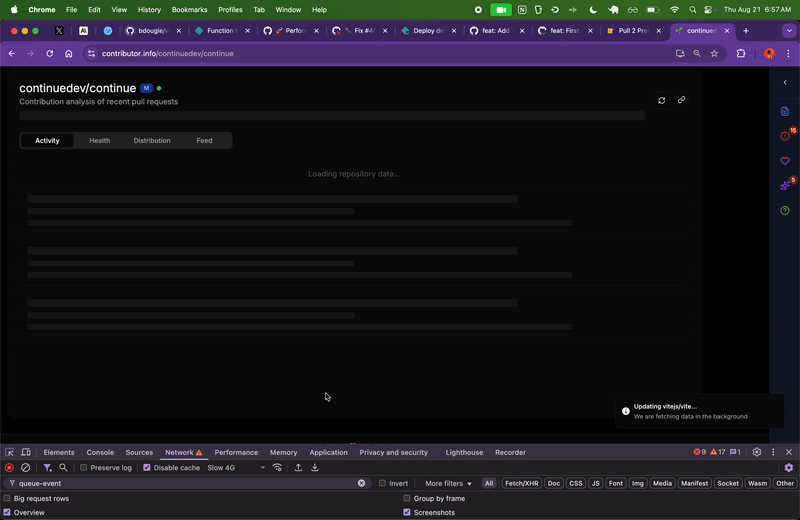Screen dimensions: 800x520
Task: Enable the Invert filter checkbox
Action: coord(382,483)
